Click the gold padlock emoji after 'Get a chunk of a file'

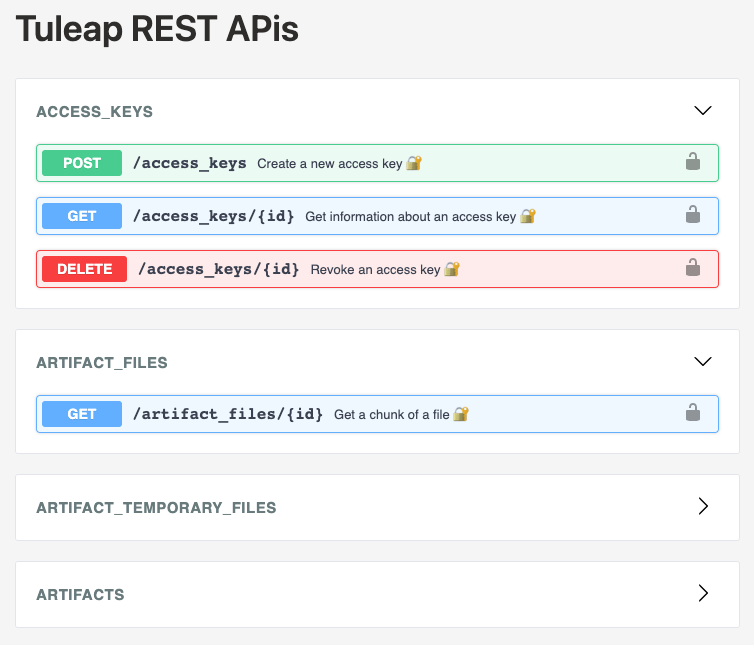pos(461,414)
